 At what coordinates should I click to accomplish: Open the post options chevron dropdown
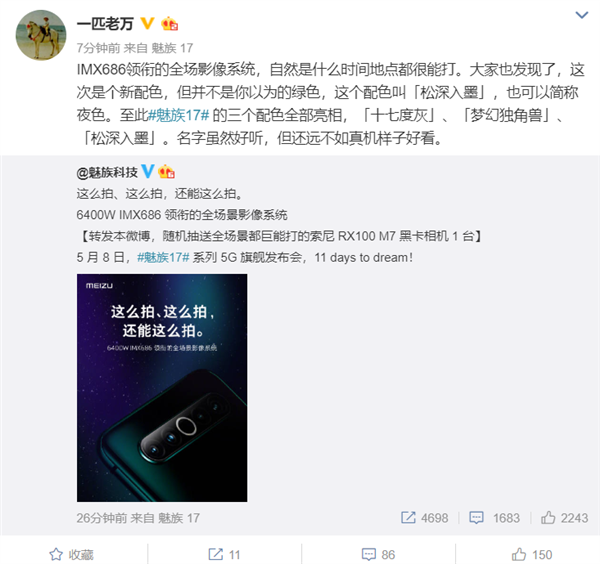[x=582, y=15]
